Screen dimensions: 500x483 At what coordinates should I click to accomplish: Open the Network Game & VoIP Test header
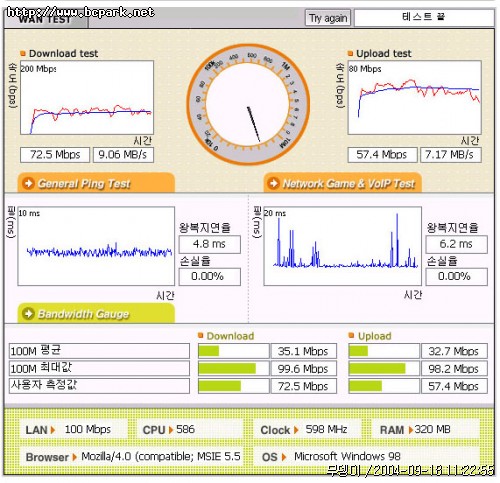(343, 183)
